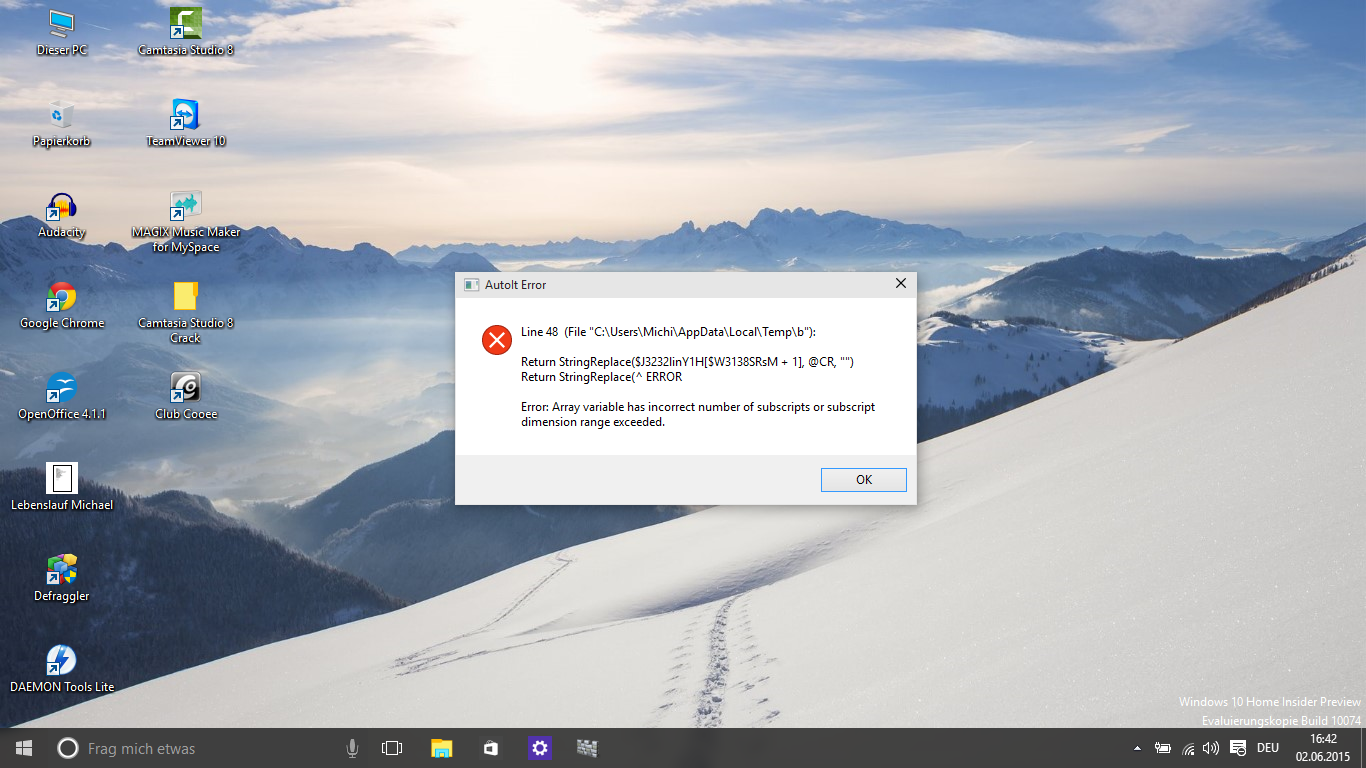This screenshot has height=768, width=1366.
Task: Select the Camtasia Studio 8 Crack folder
Action: (186, 312)
